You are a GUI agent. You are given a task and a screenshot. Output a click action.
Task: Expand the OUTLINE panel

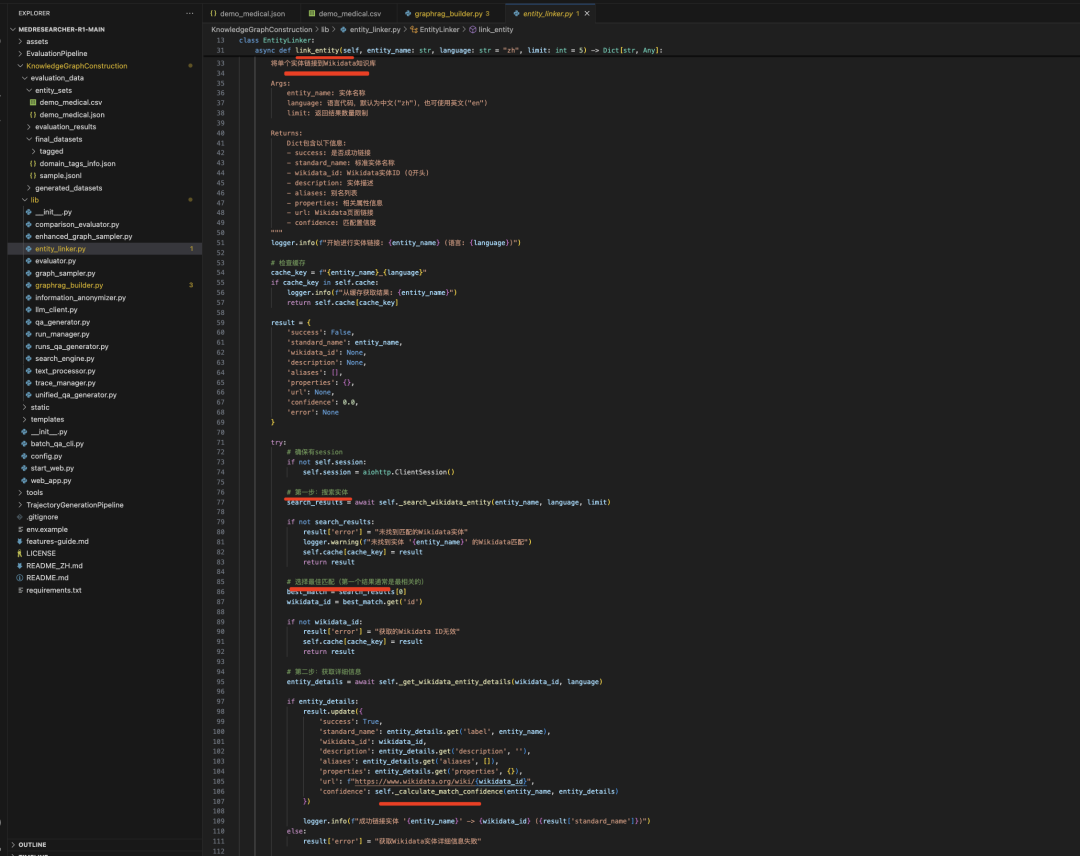pos(32,844)
